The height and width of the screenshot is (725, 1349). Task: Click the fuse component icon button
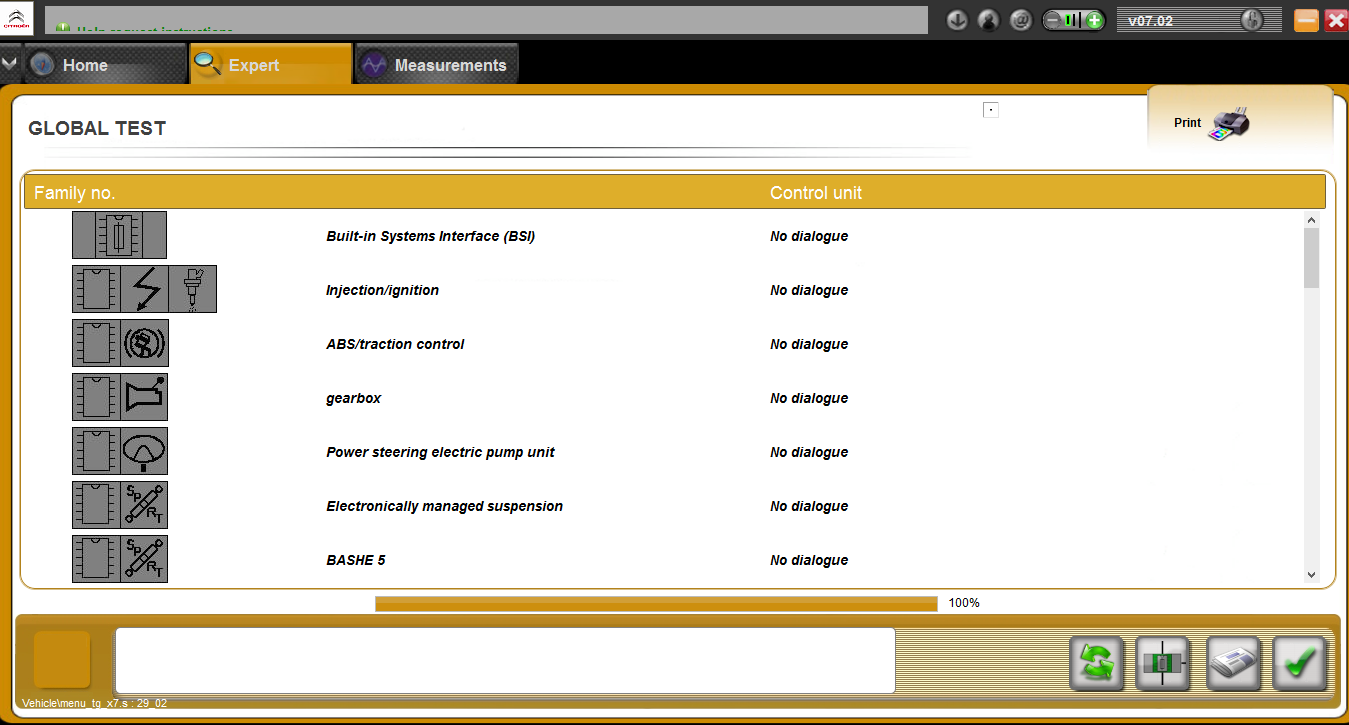[1163, 663]
